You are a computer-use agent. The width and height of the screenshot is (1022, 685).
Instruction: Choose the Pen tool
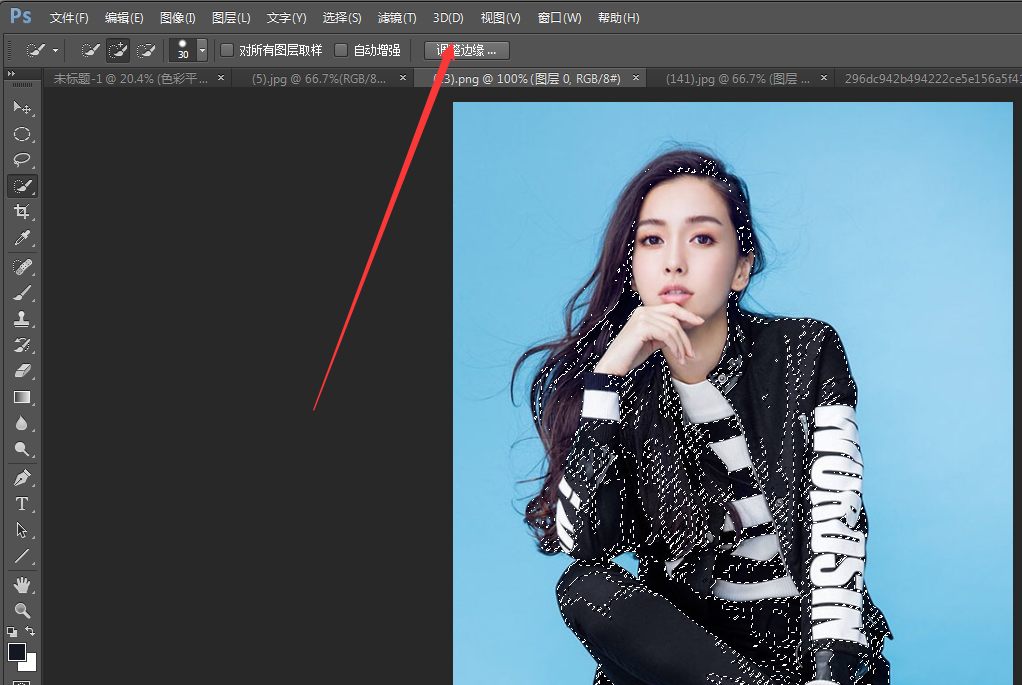coord(22,477)
